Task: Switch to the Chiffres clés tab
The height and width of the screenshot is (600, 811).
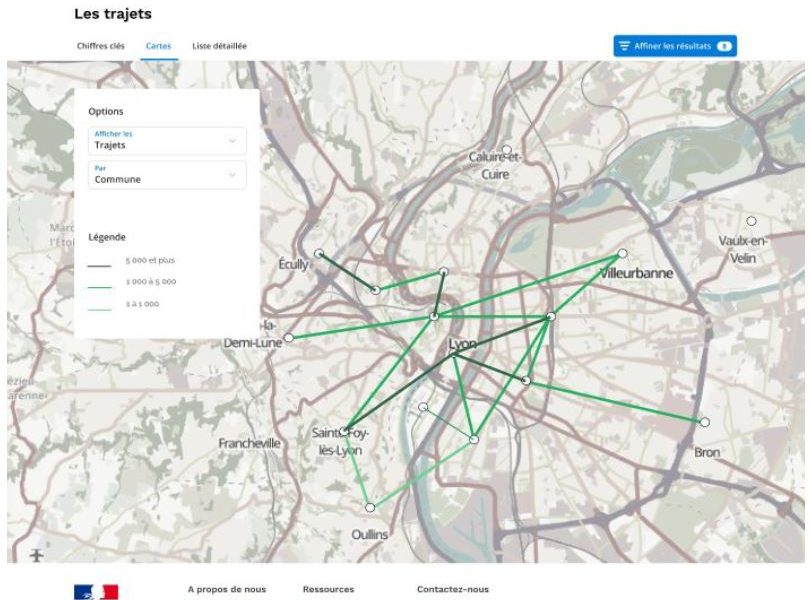Action: (x=101, y=46)
